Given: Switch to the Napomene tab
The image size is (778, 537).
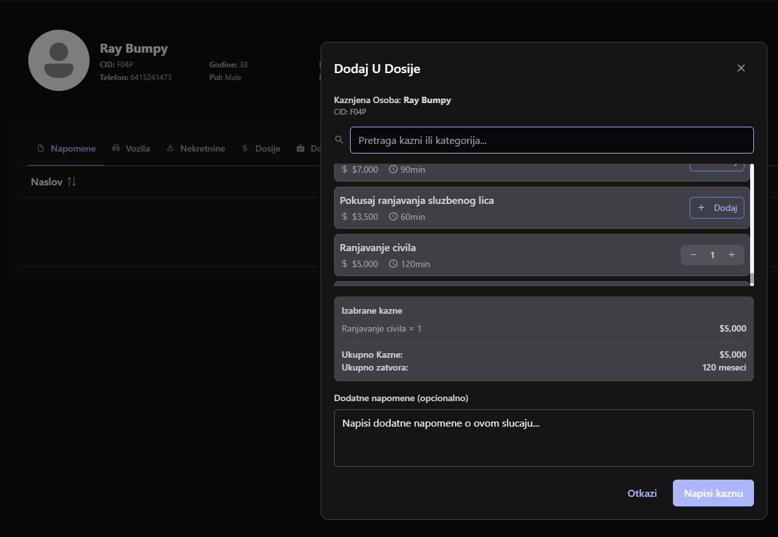Looking at the screenshot, I should click(67, 148).
